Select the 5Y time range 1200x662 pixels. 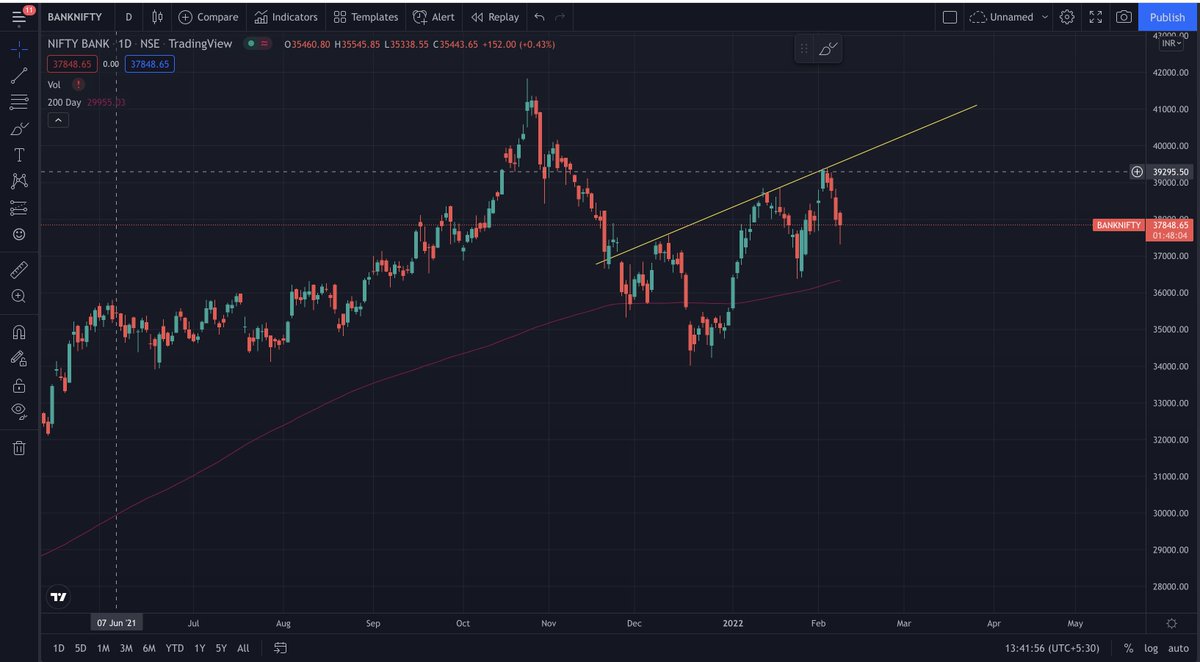pyautogui.click(x=220, y=648)
